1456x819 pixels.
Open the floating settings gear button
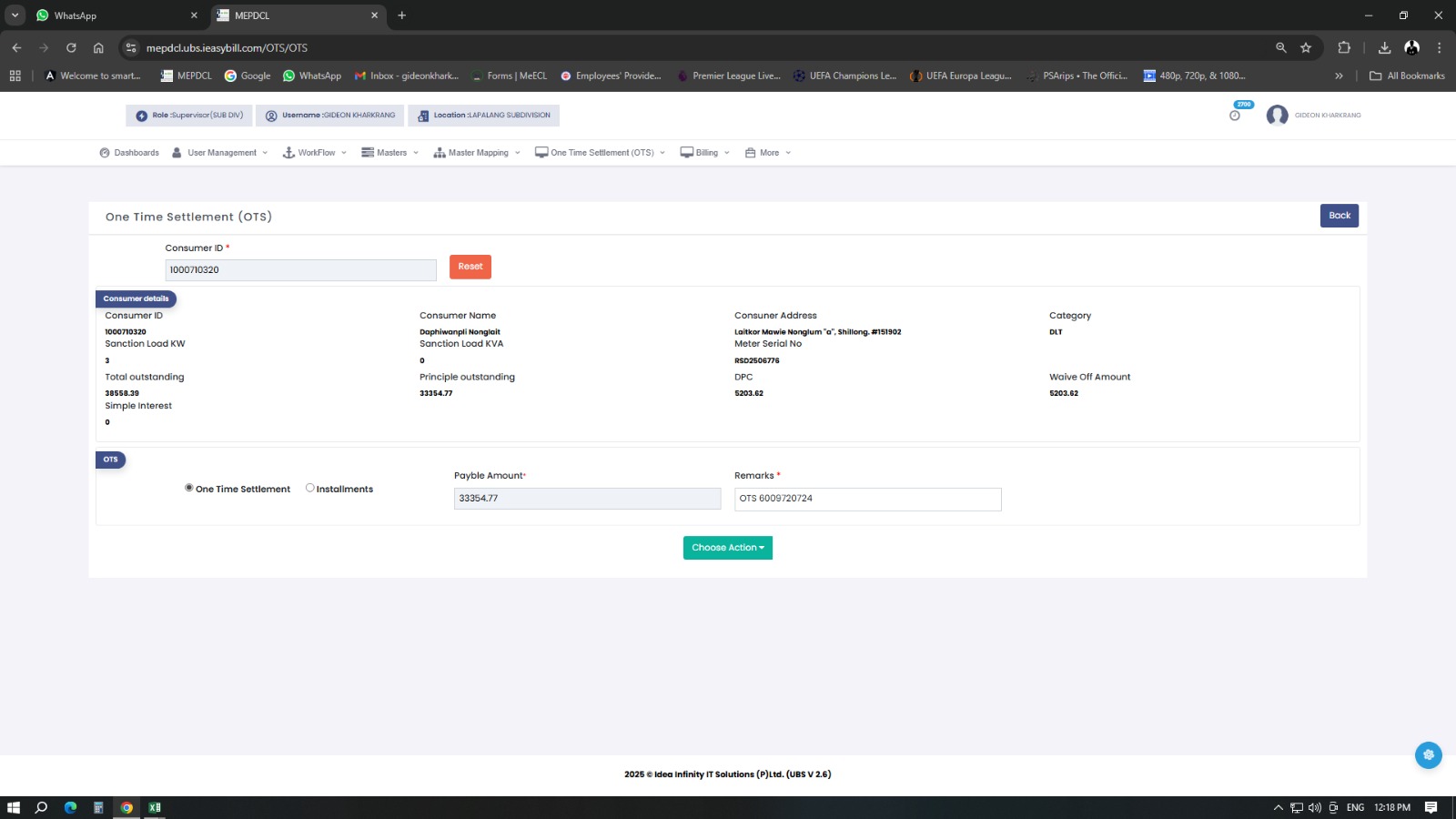point(1428,755)
